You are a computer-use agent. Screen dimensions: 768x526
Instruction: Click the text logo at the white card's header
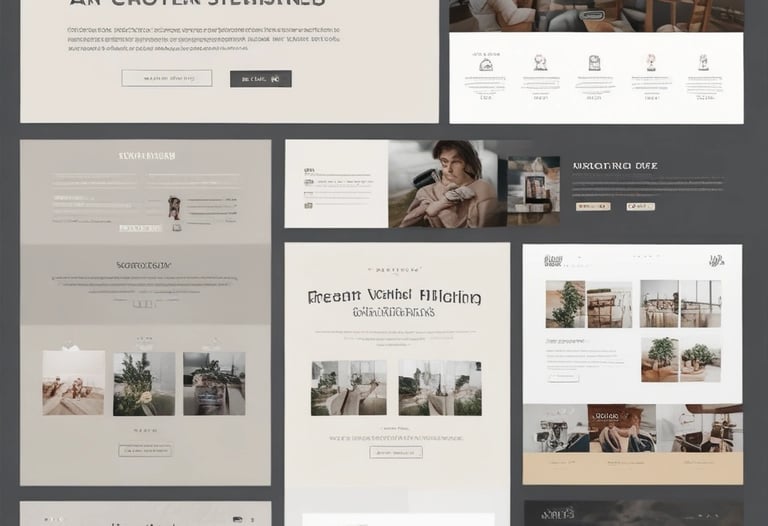[553, 261]
